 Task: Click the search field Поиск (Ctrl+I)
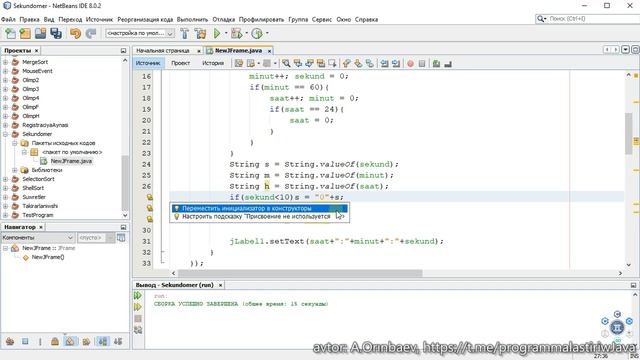coord(592,19)
